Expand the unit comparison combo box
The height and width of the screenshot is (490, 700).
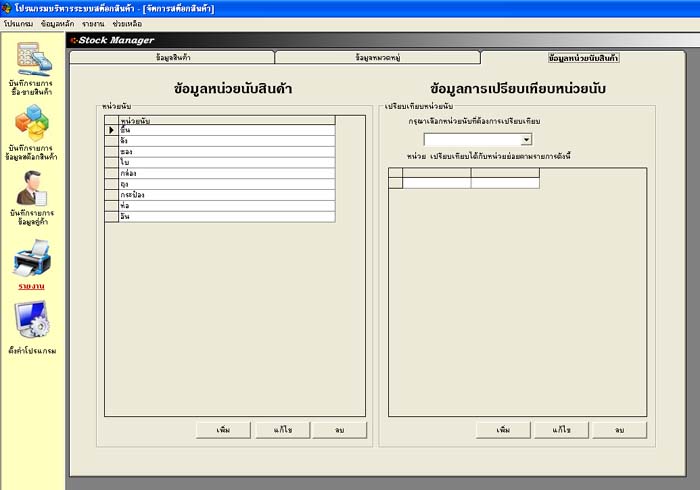pos(526,140)
